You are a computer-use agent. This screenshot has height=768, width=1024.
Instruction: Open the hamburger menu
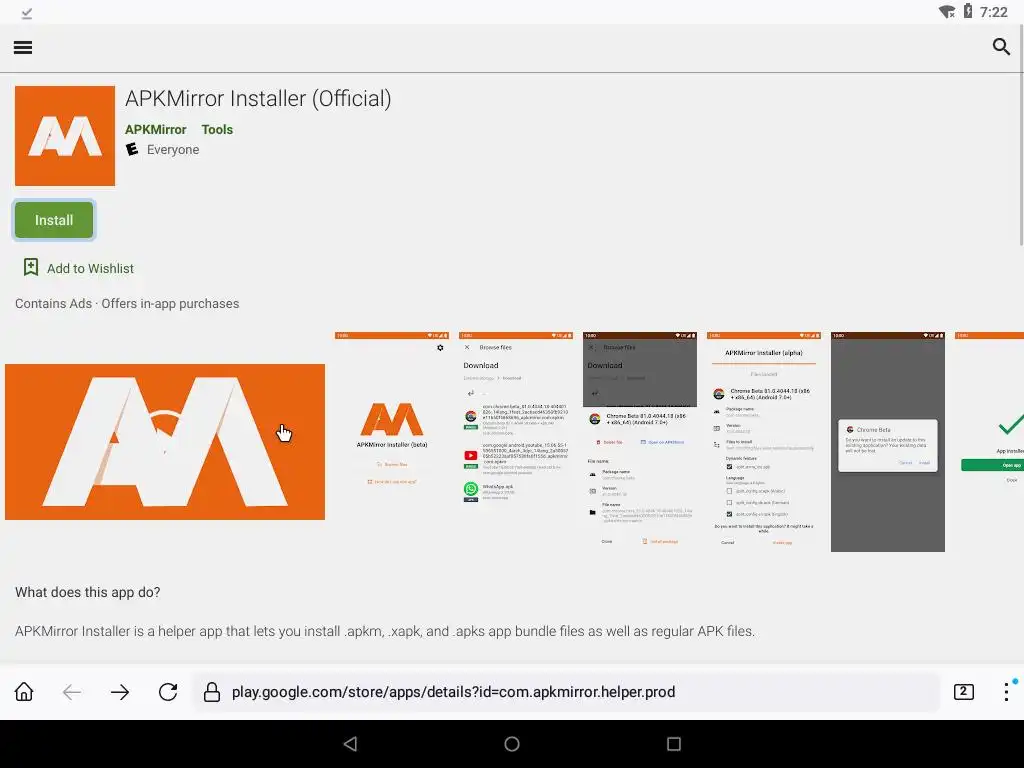[23, 47]
